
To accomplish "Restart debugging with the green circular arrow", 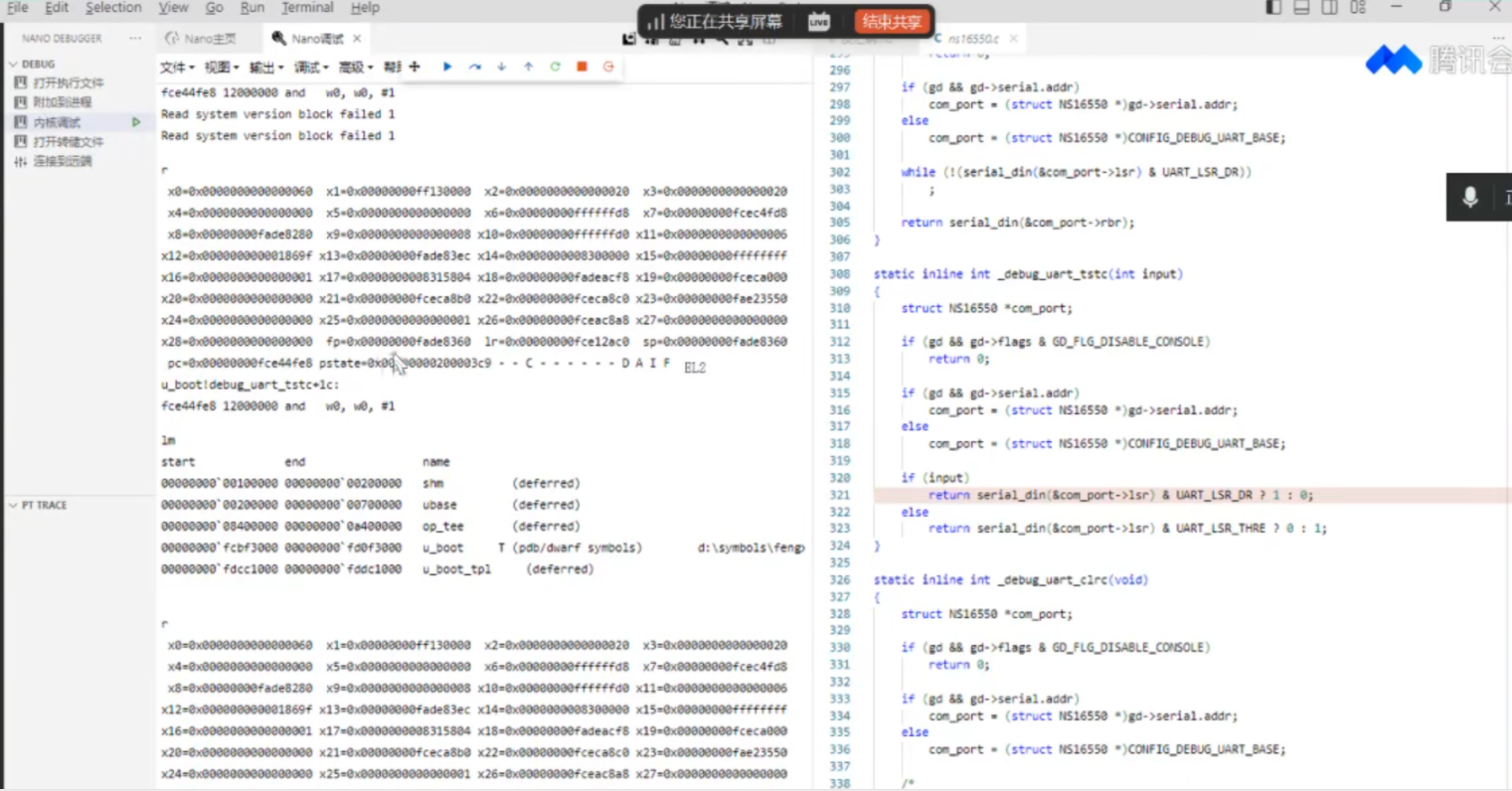I will coord(555,67).
